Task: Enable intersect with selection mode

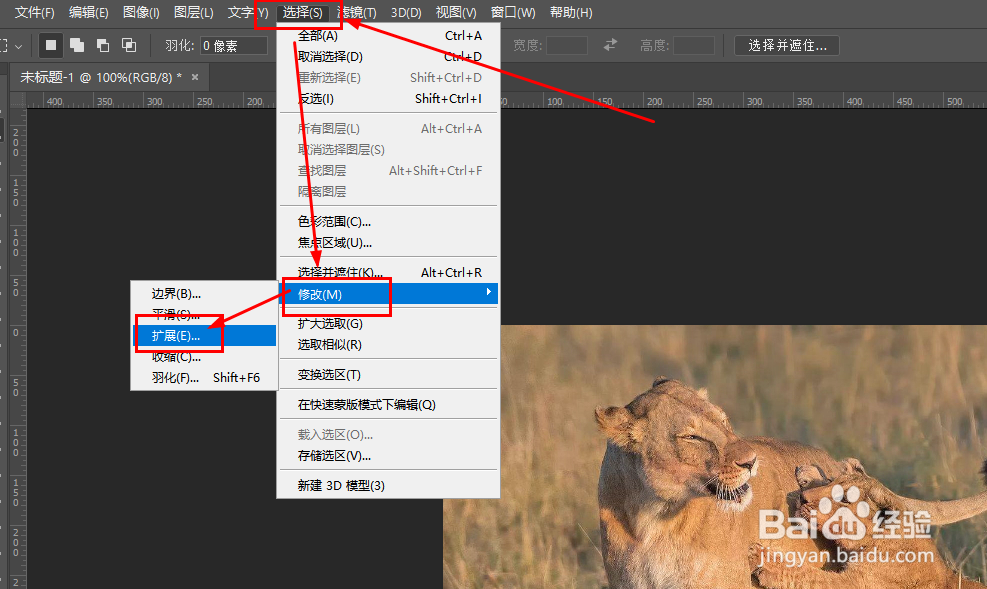Action: click(128, 45)
